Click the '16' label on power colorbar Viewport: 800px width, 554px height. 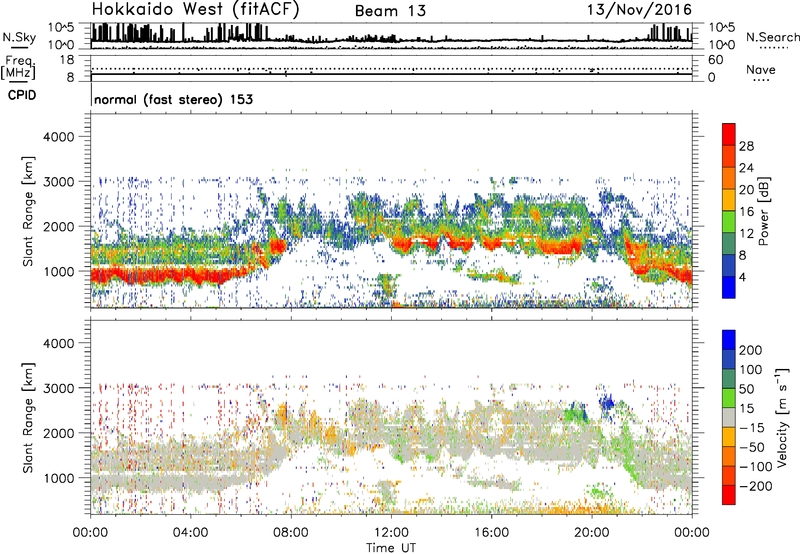tap(746, 212)
